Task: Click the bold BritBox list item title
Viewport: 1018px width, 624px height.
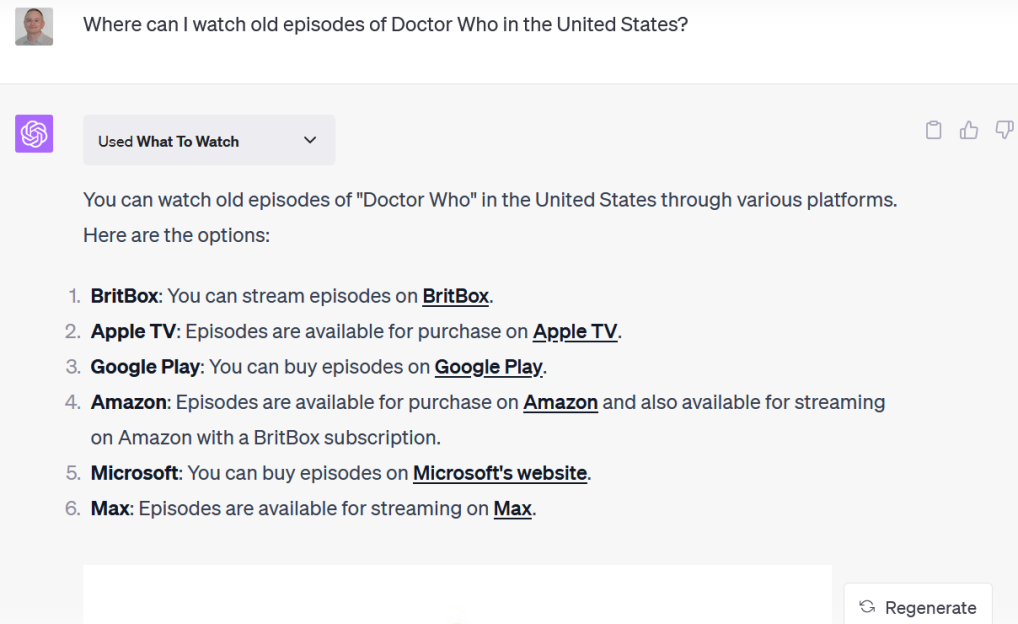Action: [124, 296]
